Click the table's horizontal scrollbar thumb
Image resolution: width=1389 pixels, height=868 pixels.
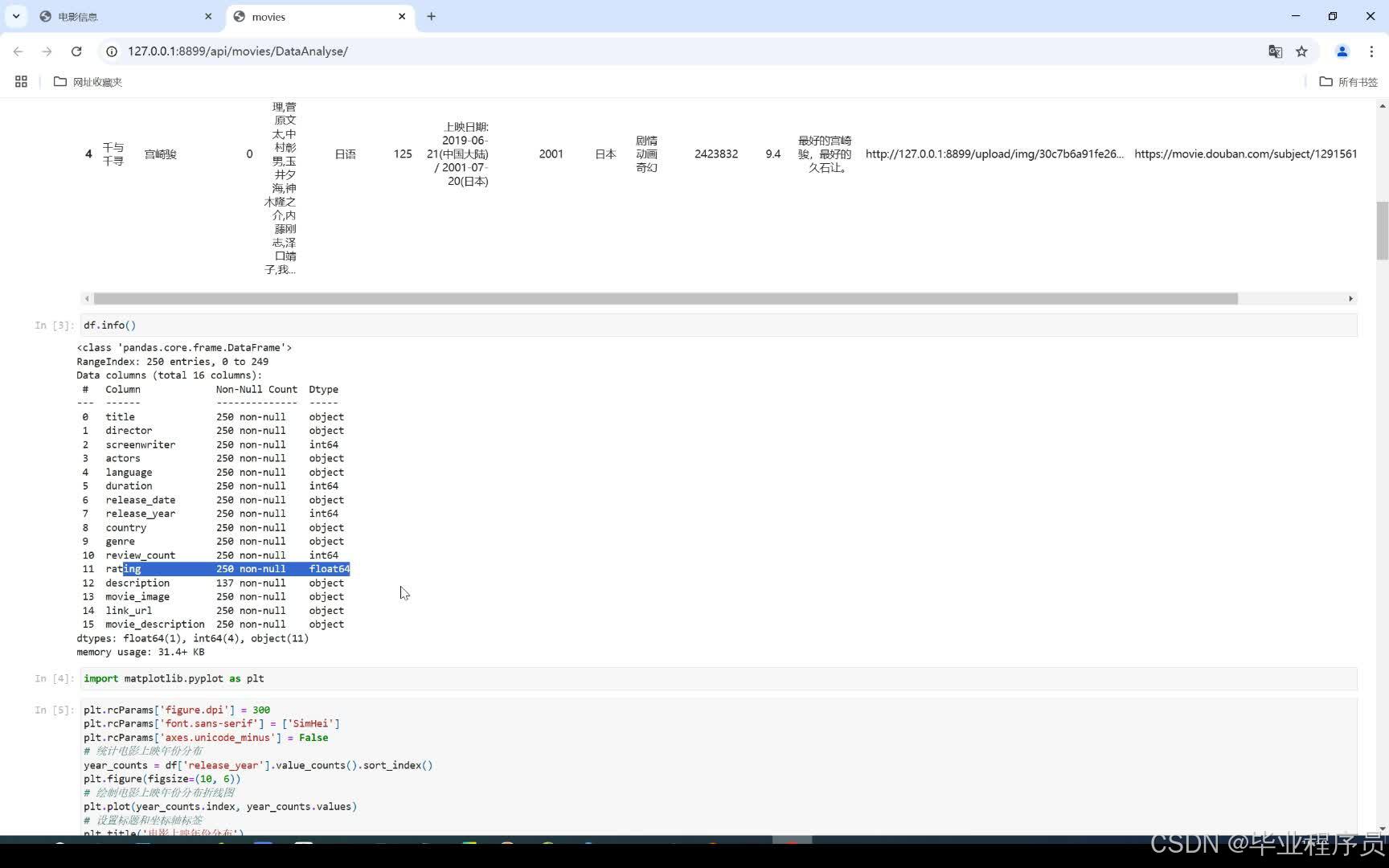click(x=666, y=298)
